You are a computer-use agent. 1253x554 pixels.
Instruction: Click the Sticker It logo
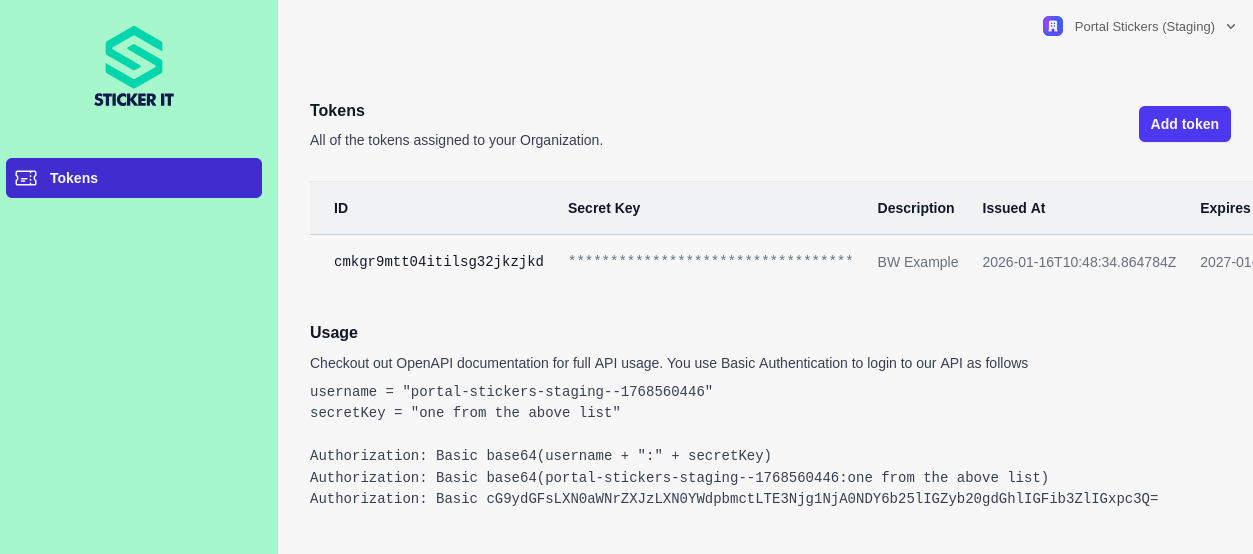(x=134, y=67)
